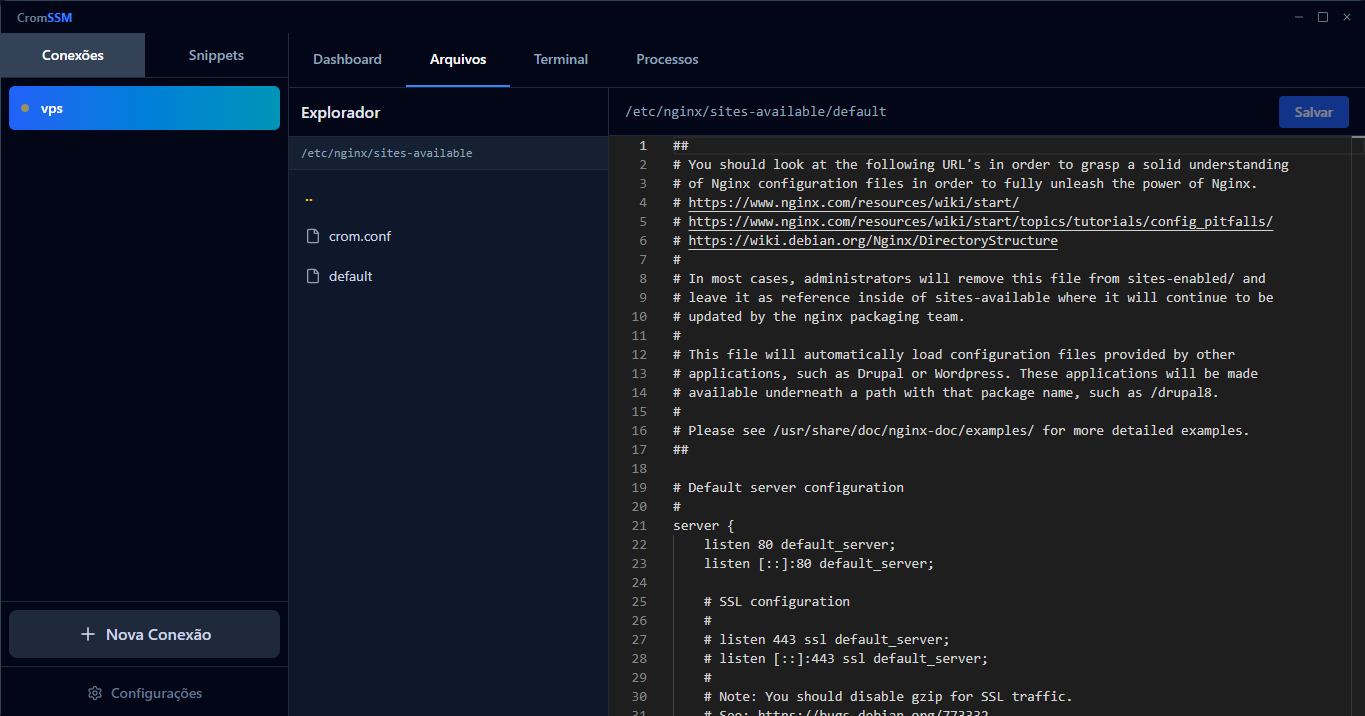Click the explorer path /etc/nginx/sites-available

point(386,153)
